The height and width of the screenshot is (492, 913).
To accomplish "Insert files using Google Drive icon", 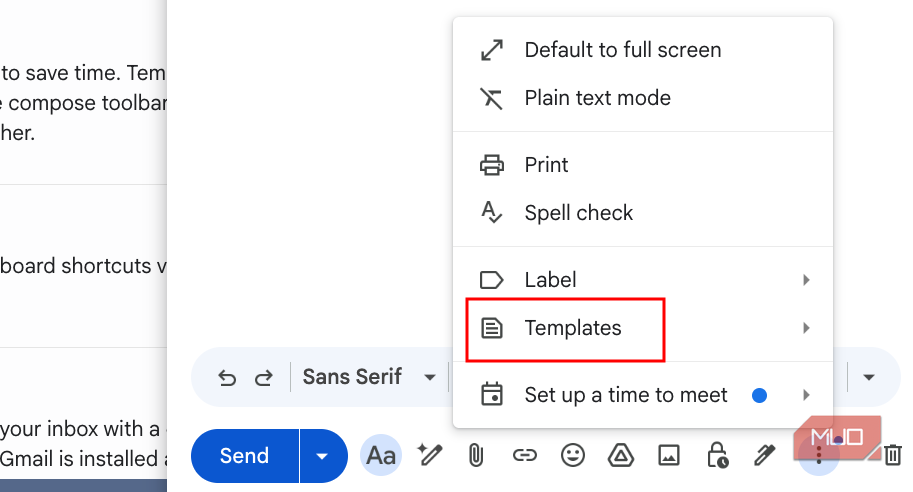I will (621, 455).
